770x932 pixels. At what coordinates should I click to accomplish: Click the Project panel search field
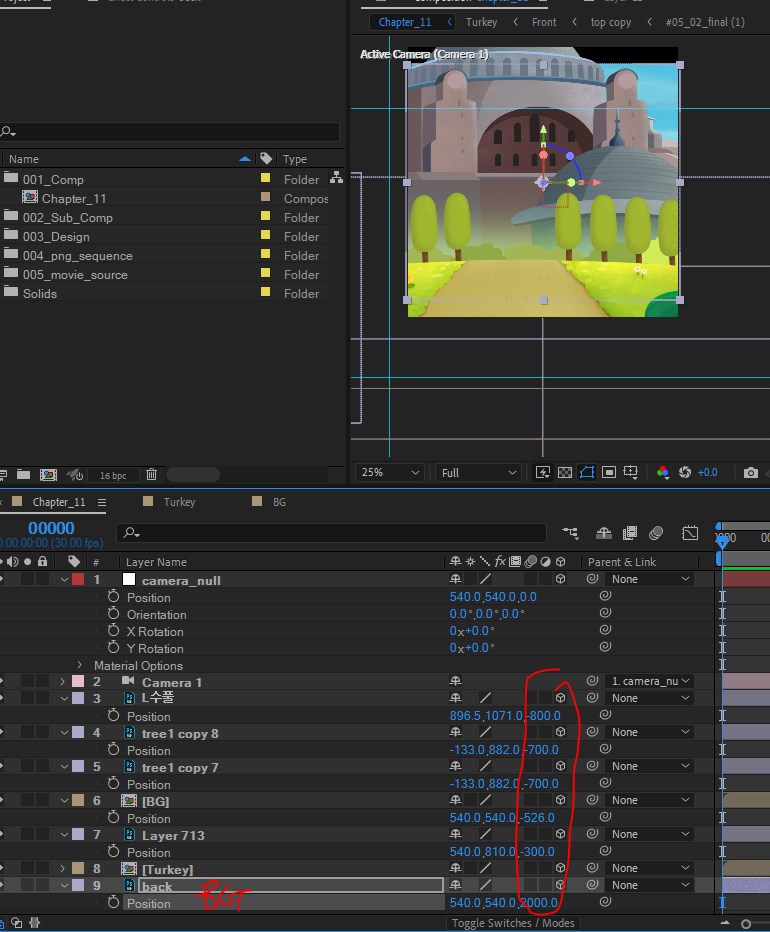[170, 131]
